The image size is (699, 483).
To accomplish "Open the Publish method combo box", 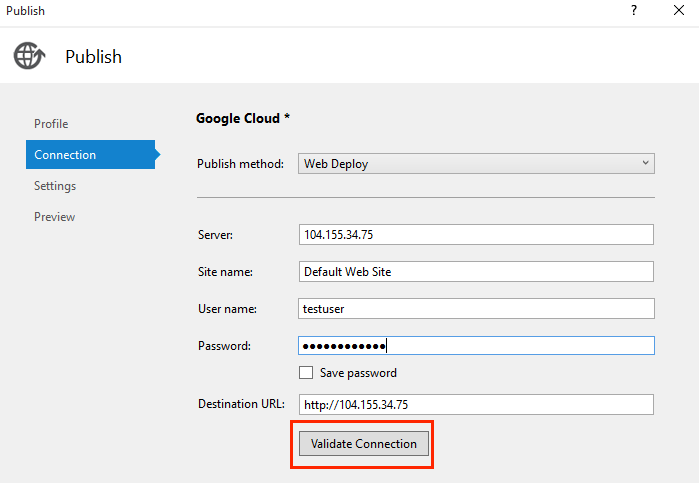I will pos(476,164).
